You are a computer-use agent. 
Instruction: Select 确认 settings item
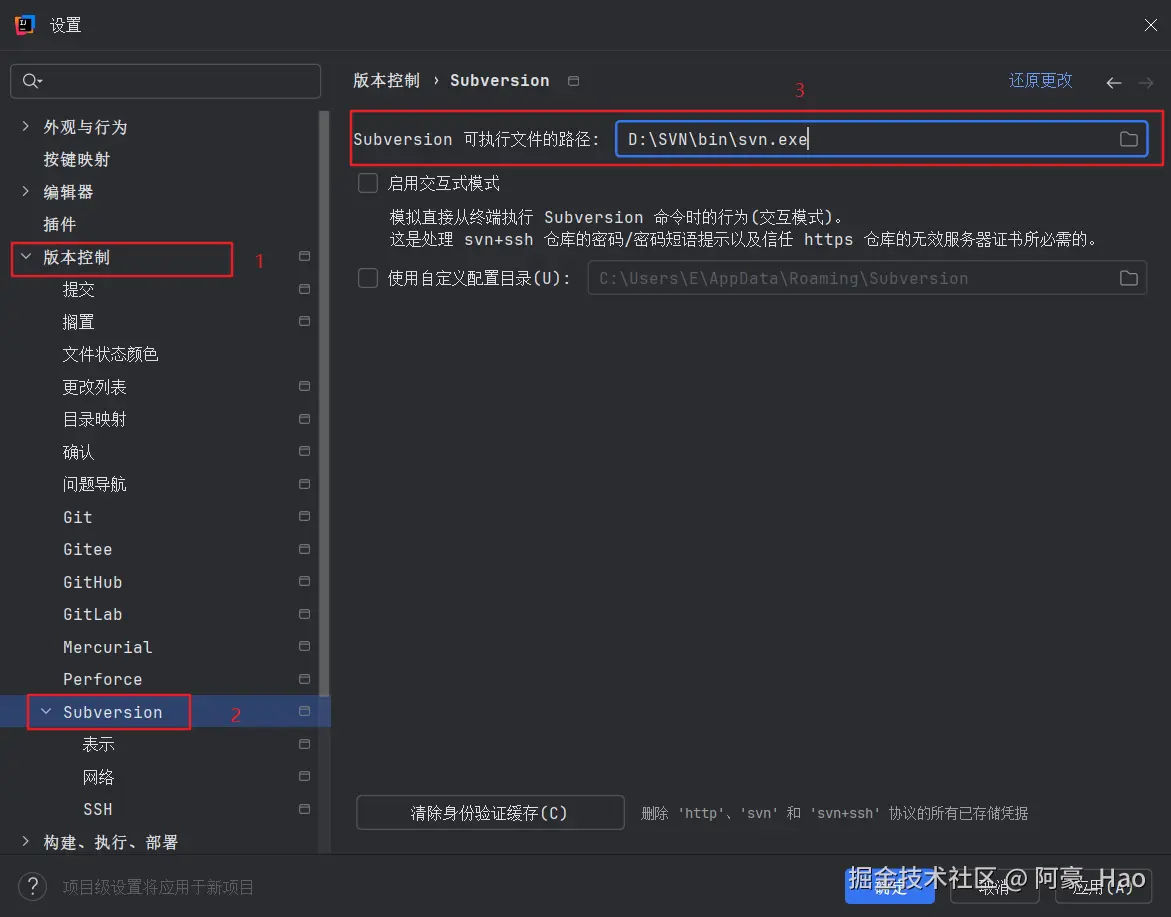pos(78,452)
